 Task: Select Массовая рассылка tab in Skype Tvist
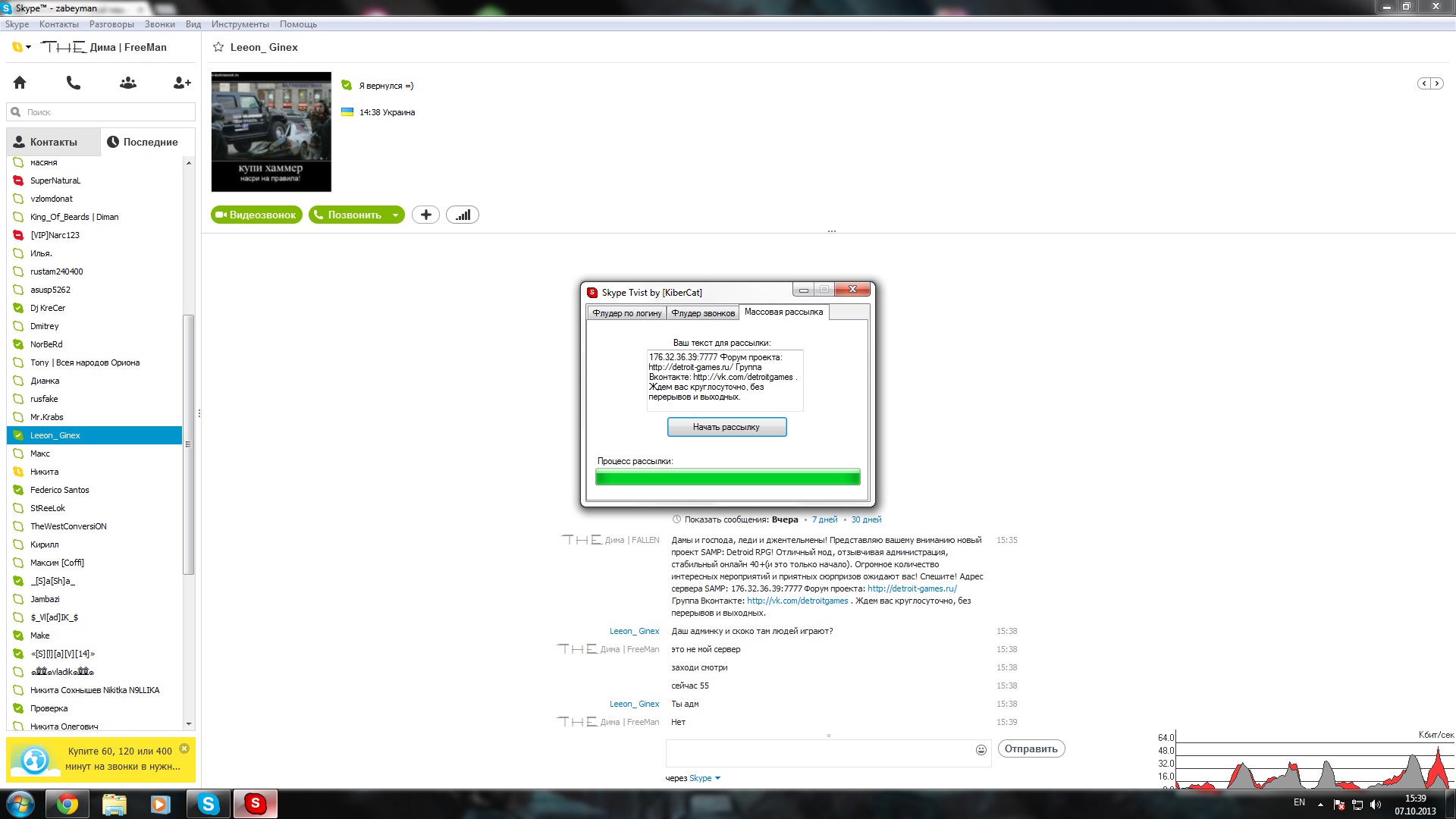[x=783, y=312]
